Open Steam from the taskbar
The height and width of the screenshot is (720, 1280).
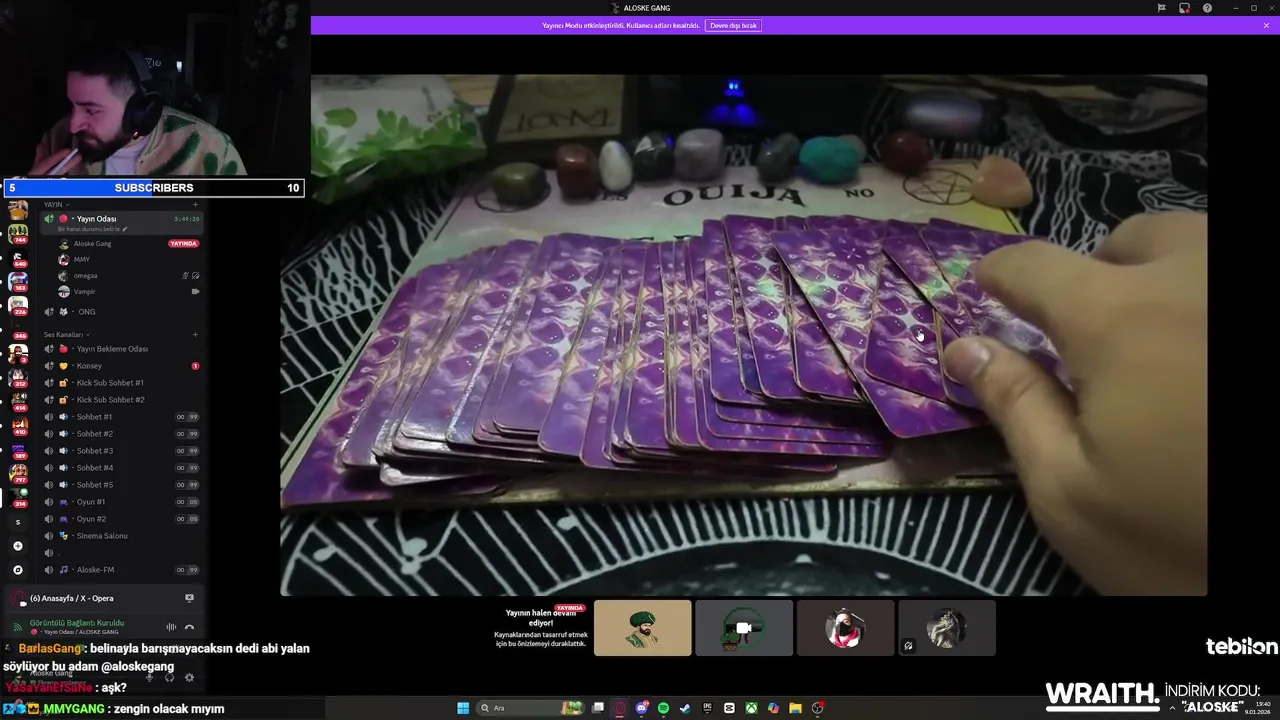[685, 708]
